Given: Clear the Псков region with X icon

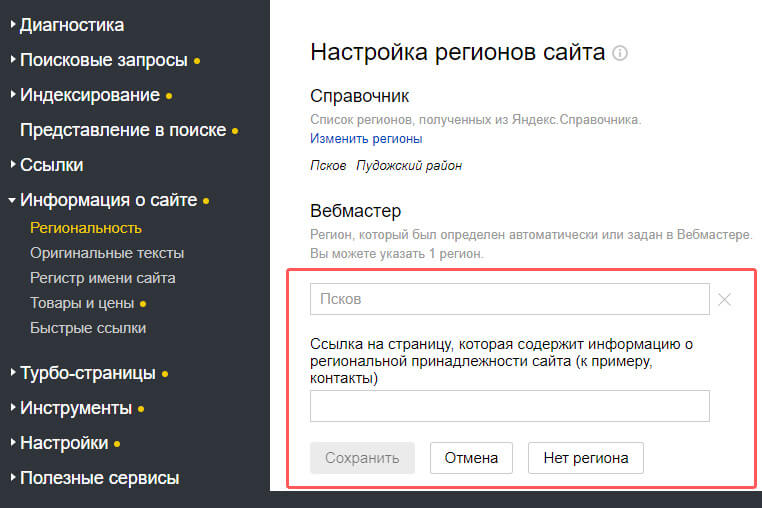Looking at the screenshot, I should pyautogui.click(x=724, y=299).
